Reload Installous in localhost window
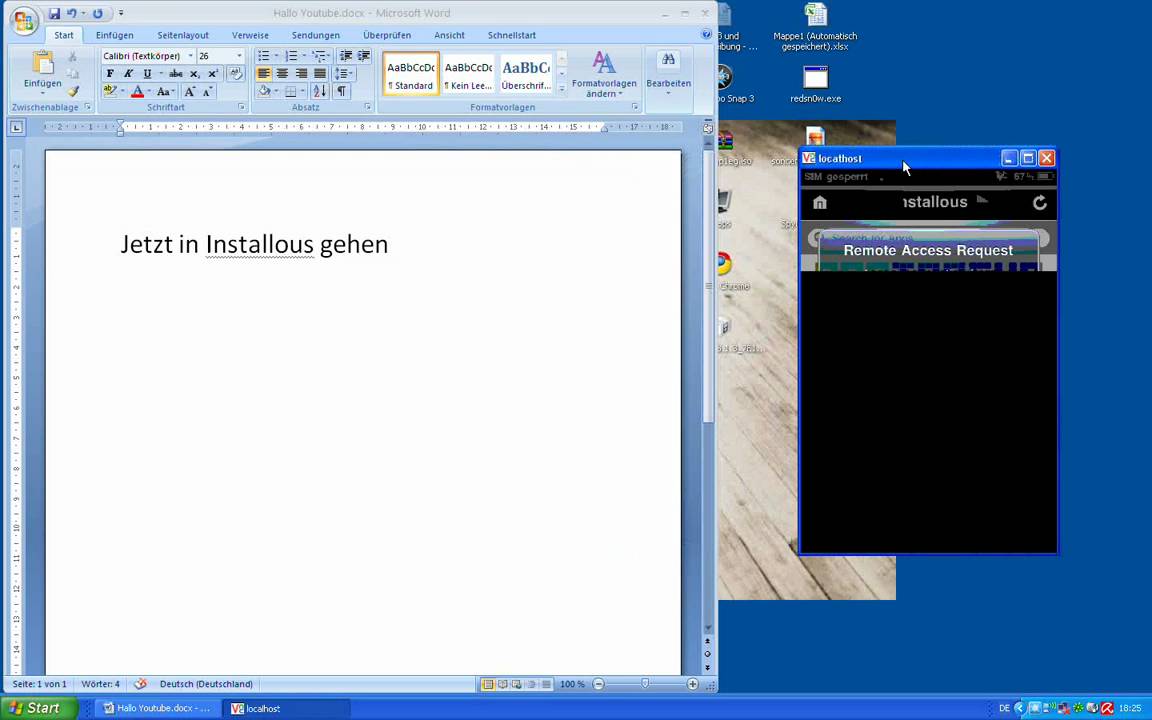1152x720 pixels. click(x=1039, y=203)
